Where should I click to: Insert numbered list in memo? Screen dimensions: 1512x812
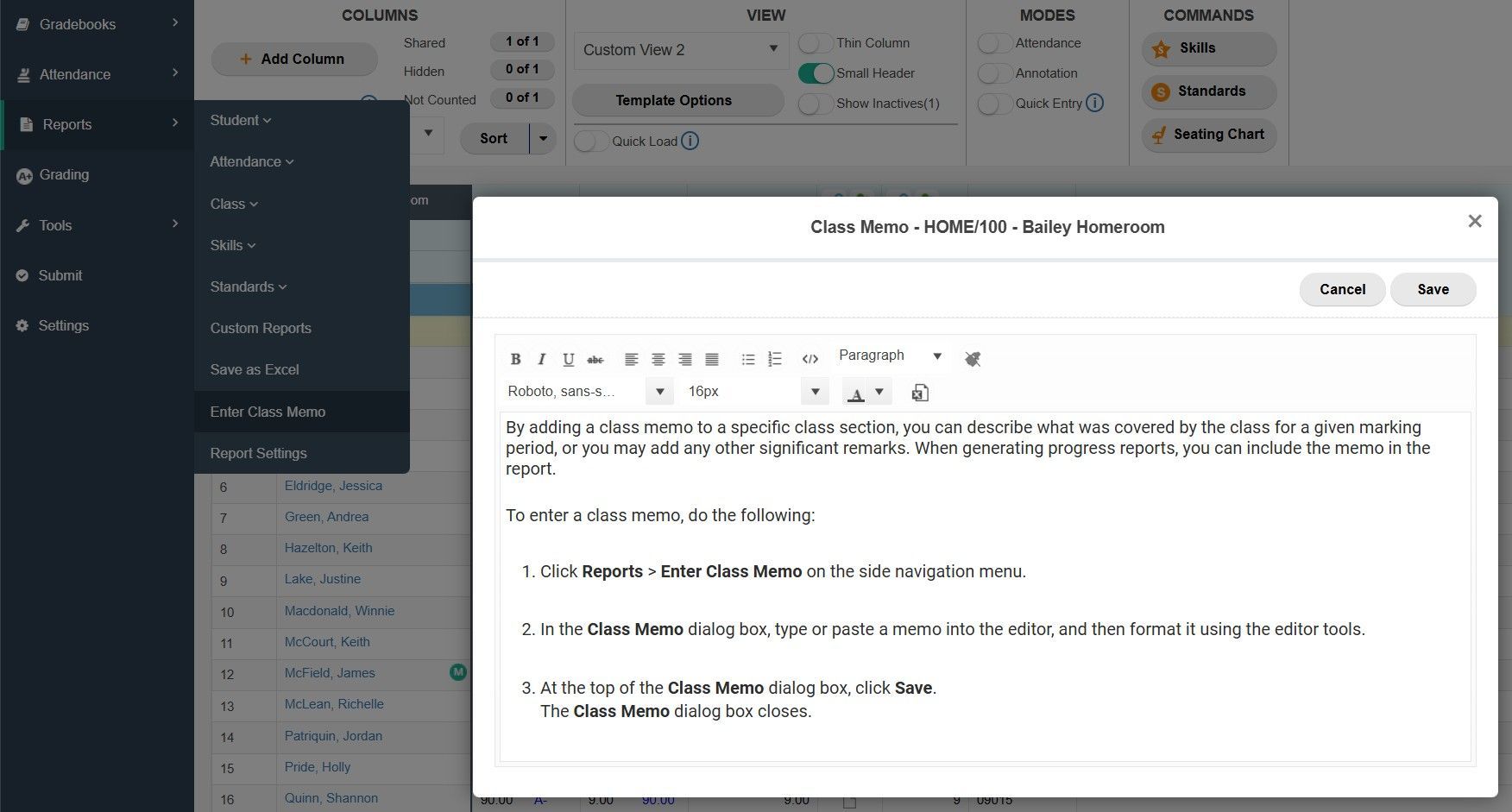point(775,359)
